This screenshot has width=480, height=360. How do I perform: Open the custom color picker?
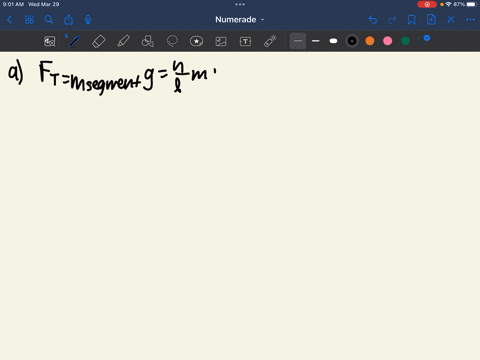[x=423, y=40]
